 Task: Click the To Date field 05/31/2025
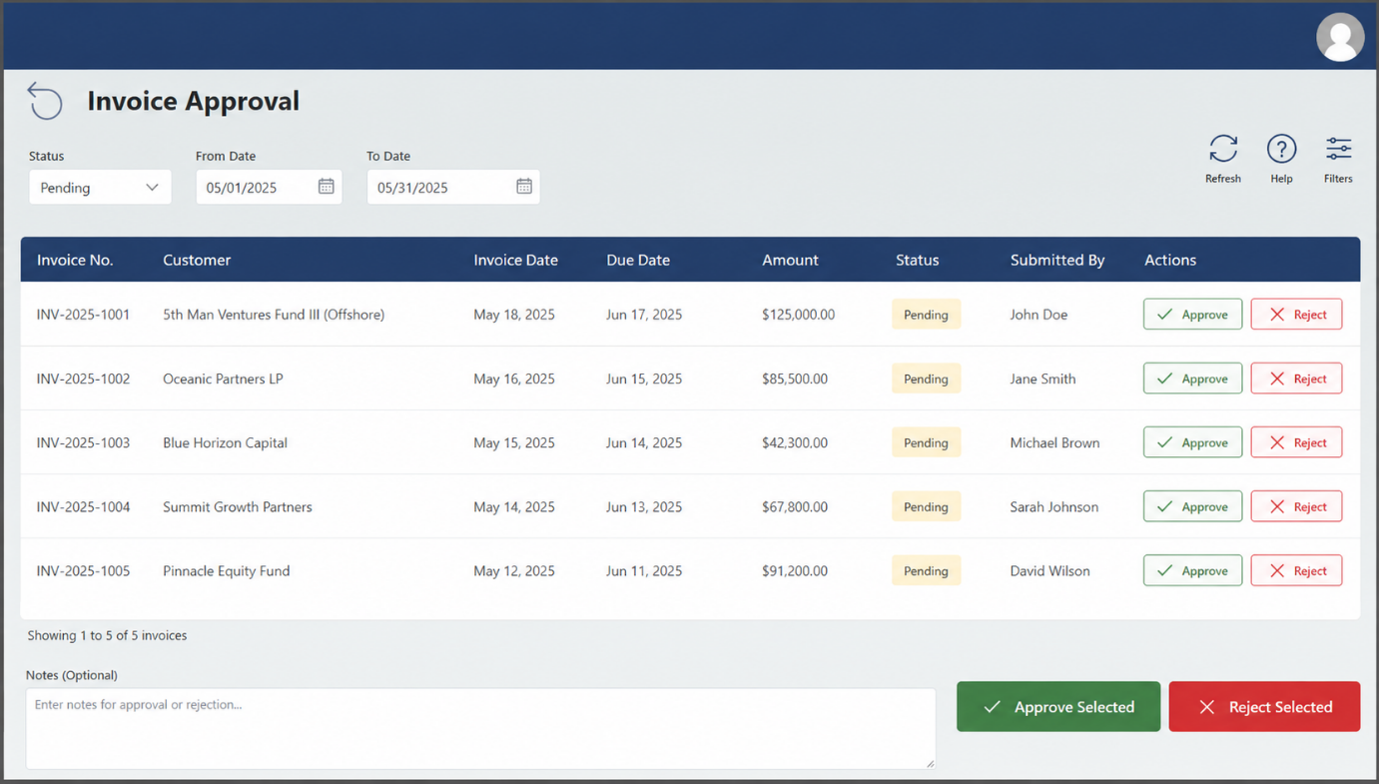453,187
